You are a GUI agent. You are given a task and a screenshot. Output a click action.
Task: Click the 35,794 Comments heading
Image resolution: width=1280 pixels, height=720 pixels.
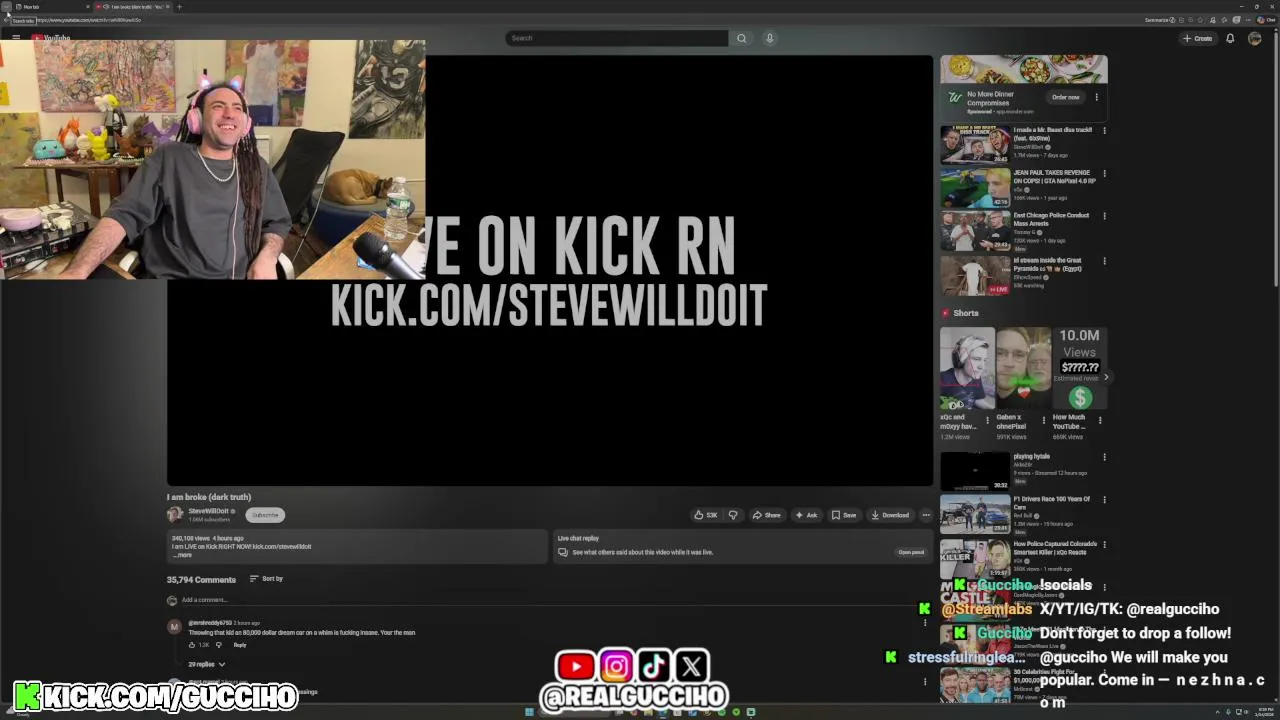click(201, 579)
